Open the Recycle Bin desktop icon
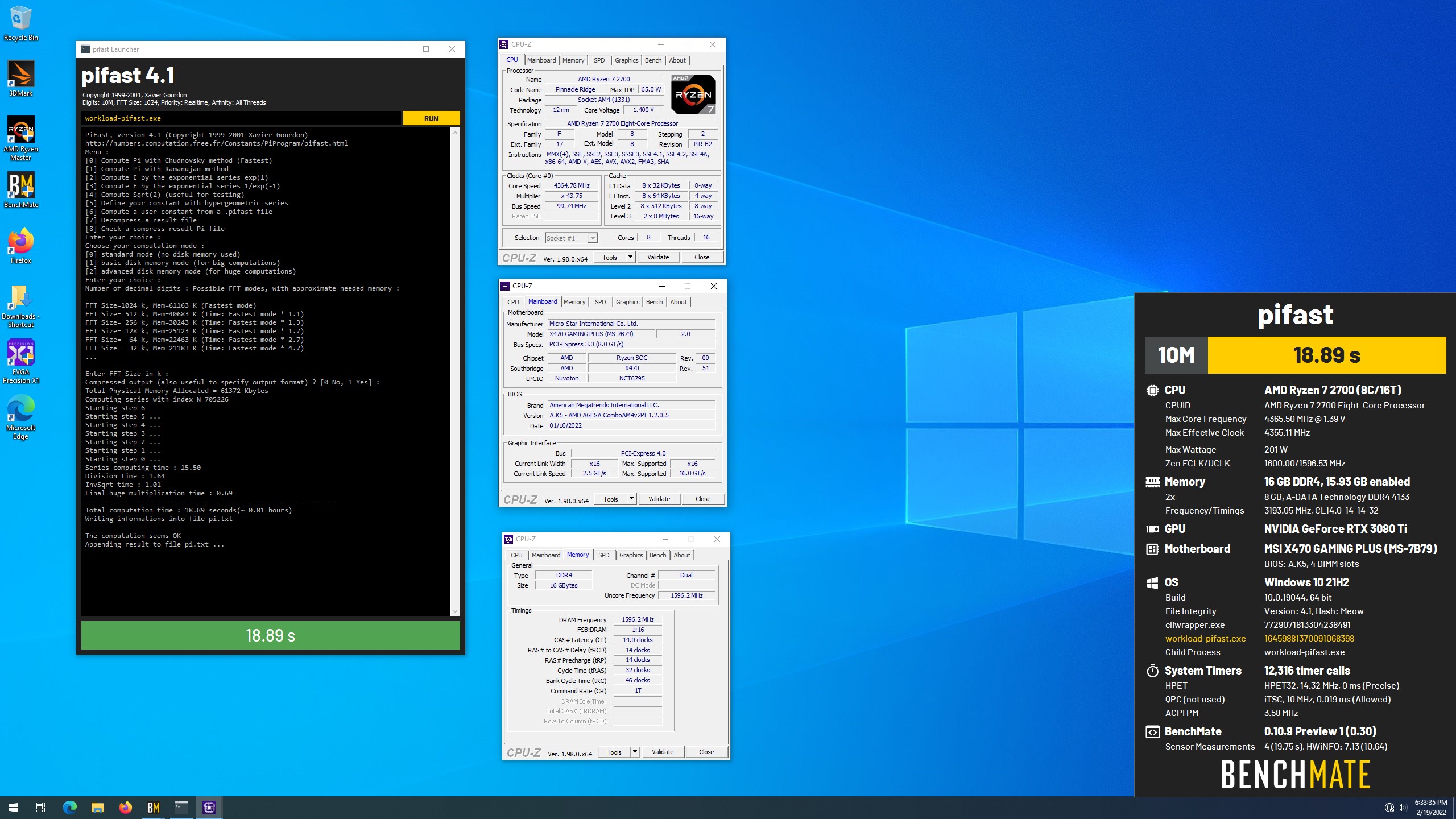The width and height of the screenshot is (1456, 819). point(20,23)
